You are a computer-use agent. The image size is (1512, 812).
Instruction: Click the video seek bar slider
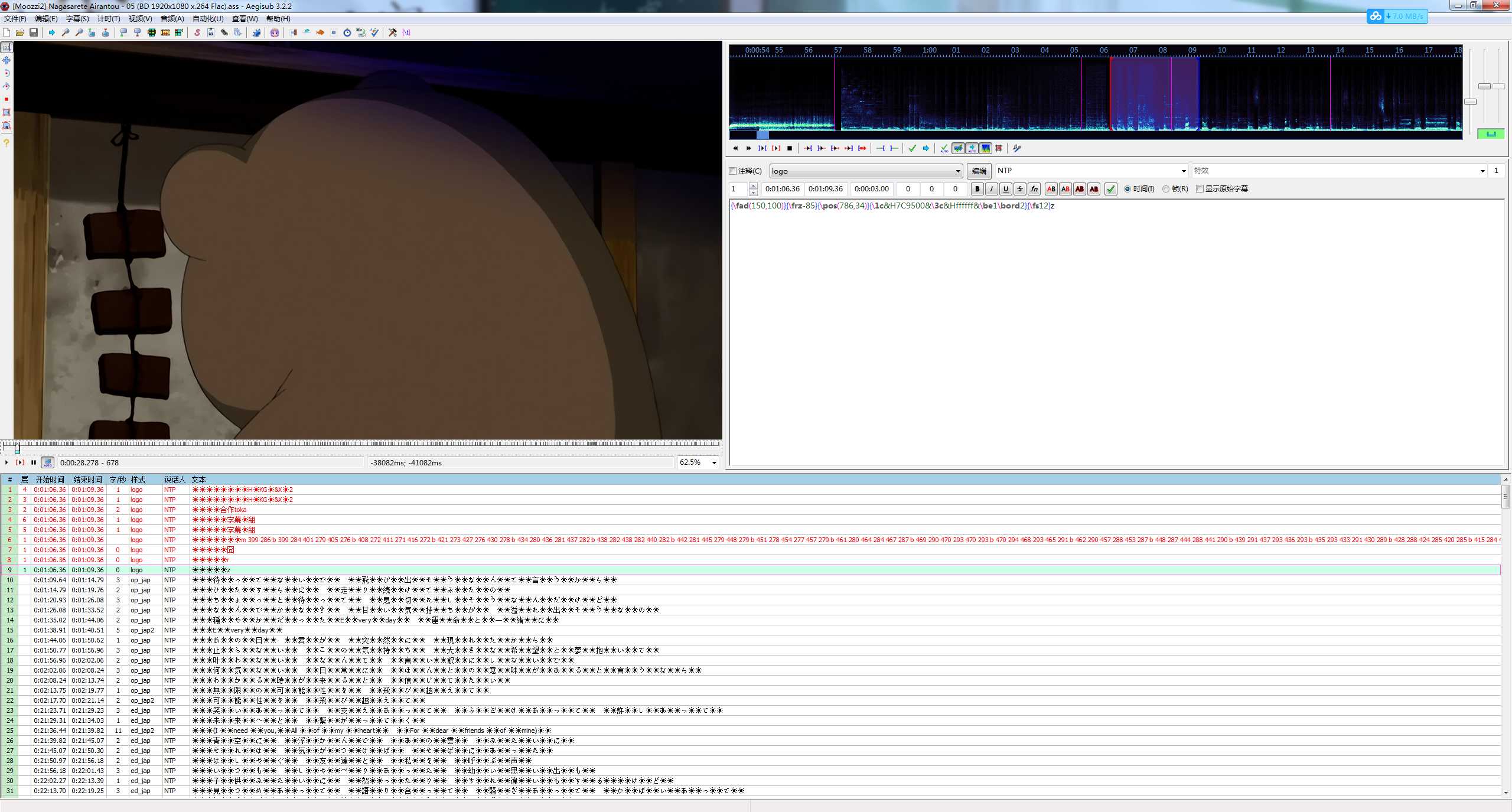point(17,449)
